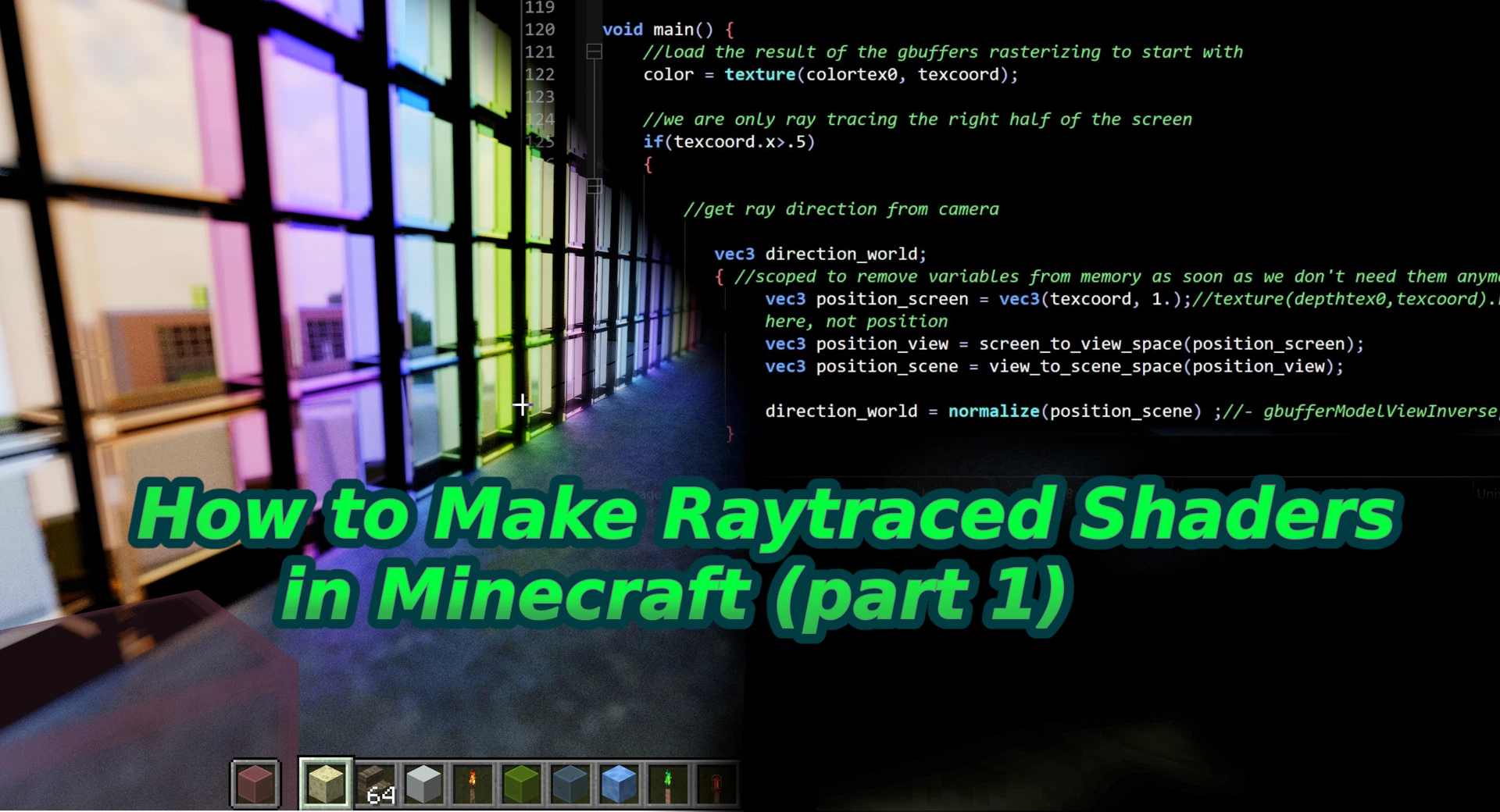
Task: Click the 'here, not position' comment line
Action: [x=856, y=322]
